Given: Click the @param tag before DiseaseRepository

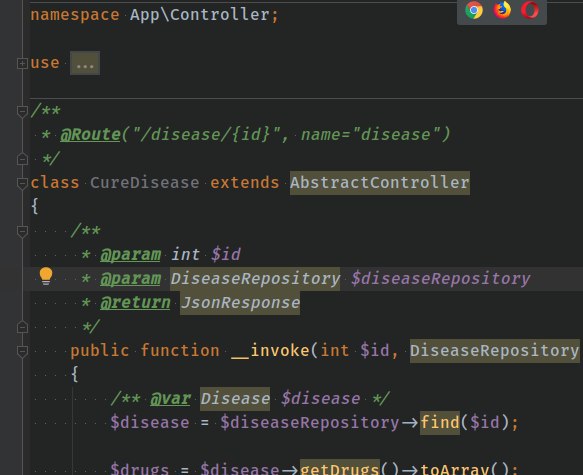Looking at the screenshot, I should click(131, 279).
